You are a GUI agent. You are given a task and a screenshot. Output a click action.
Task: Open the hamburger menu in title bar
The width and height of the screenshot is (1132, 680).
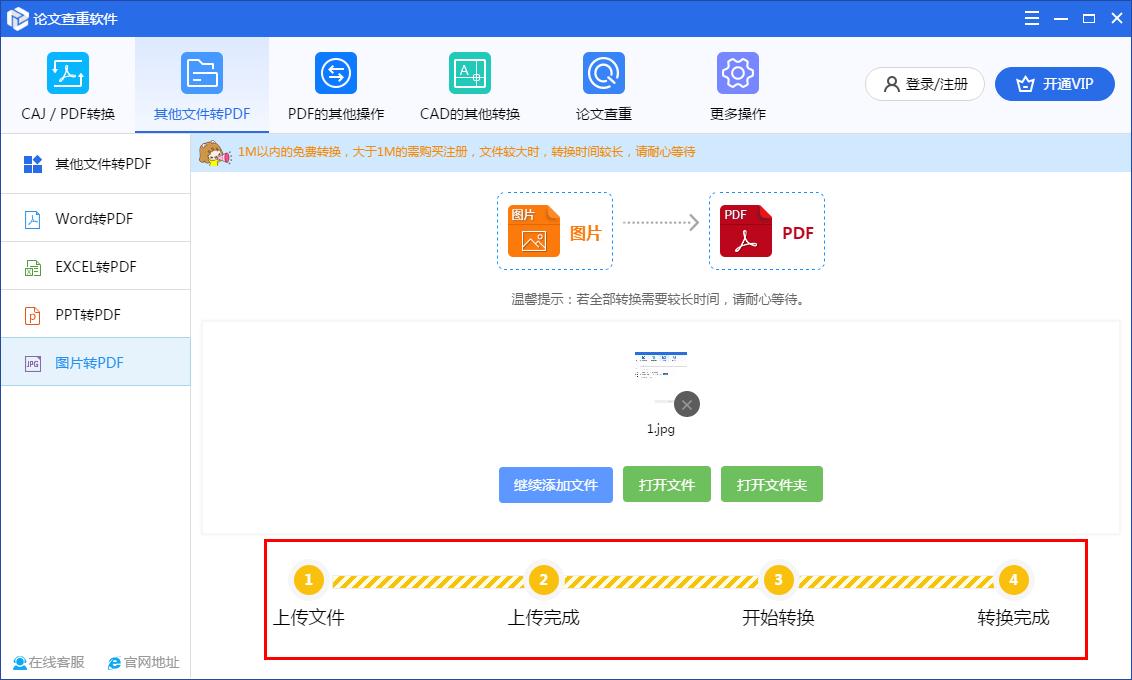[x=1031, y=17]
